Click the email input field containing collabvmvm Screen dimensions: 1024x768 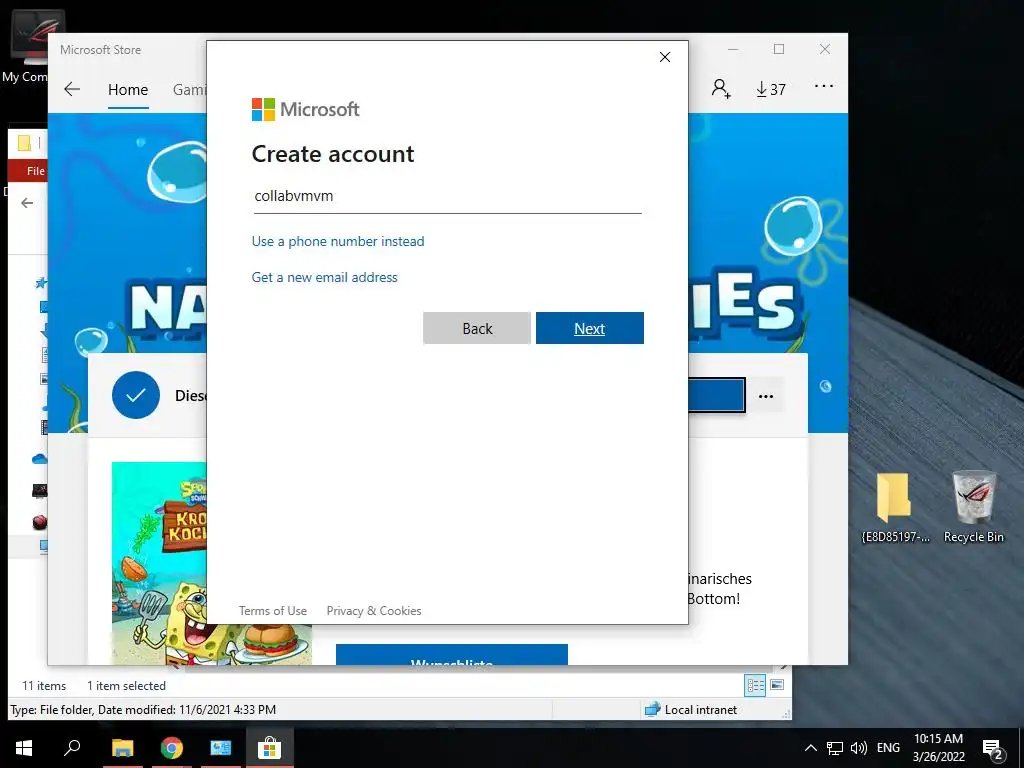(x=447, y=197)
